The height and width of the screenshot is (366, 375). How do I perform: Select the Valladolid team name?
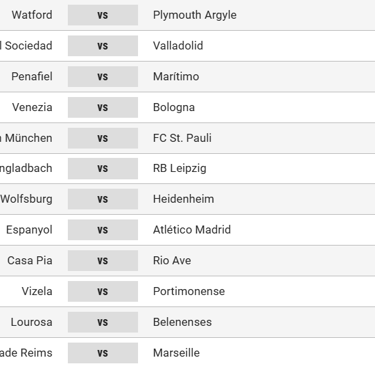[178, 46]
